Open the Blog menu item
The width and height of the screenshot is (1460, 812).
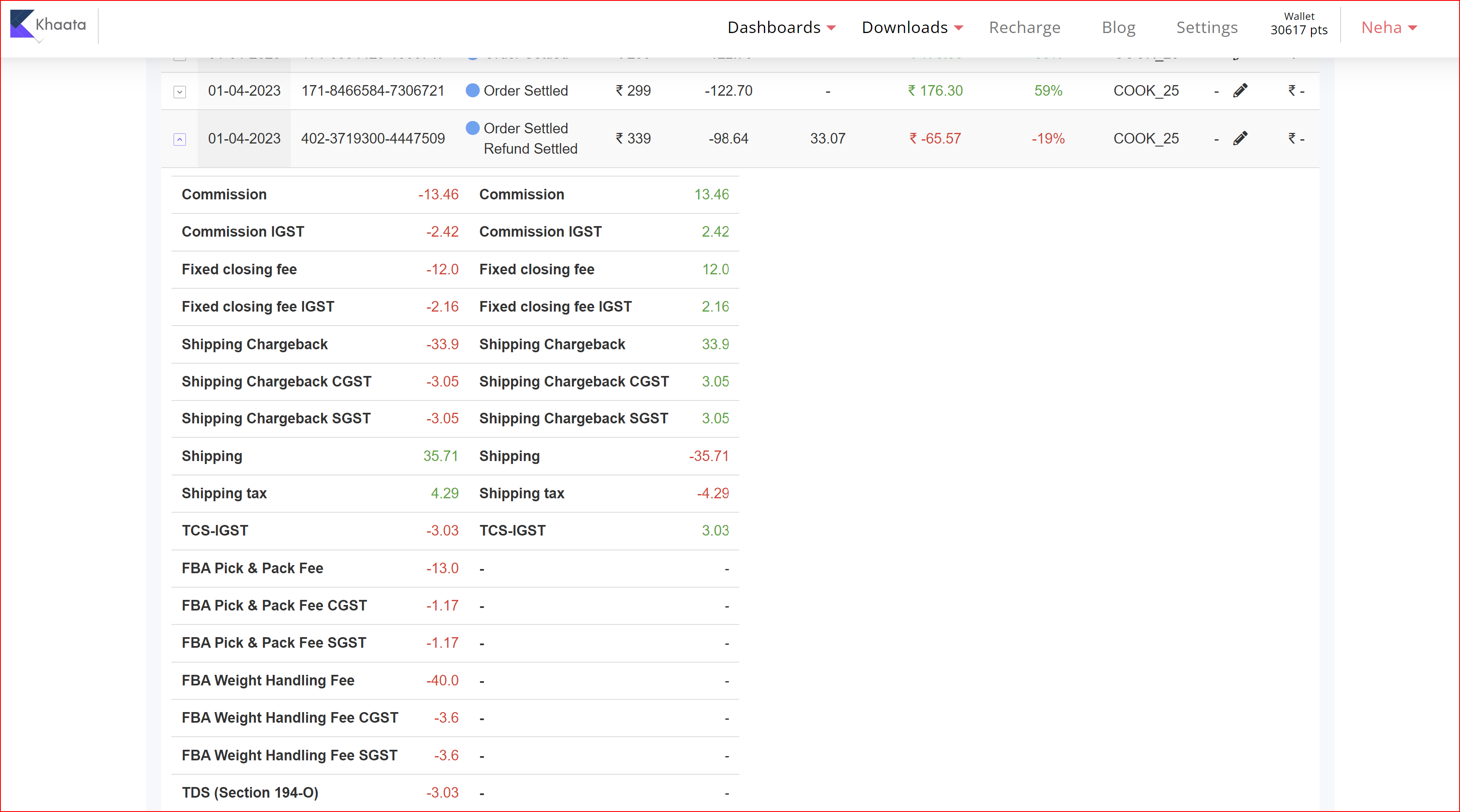pos(1118,27)
